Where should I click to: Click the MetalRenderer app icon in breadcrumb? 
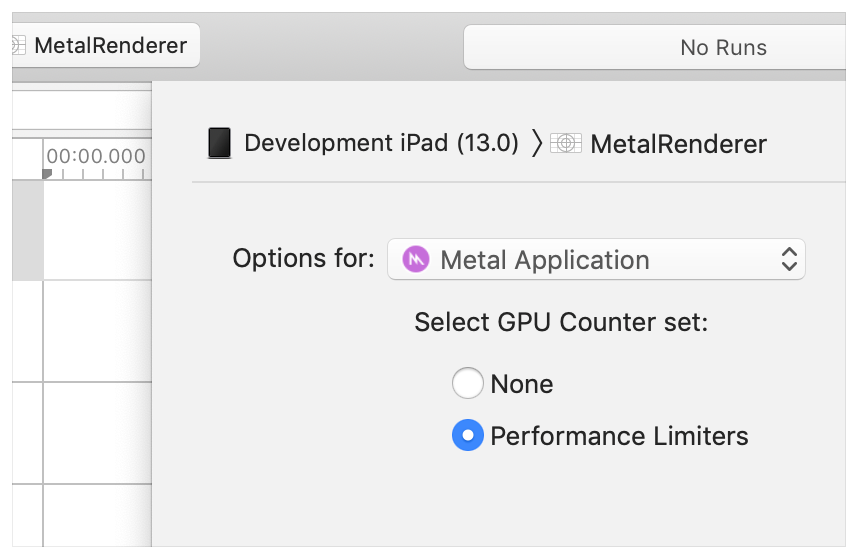click(566, 143)
